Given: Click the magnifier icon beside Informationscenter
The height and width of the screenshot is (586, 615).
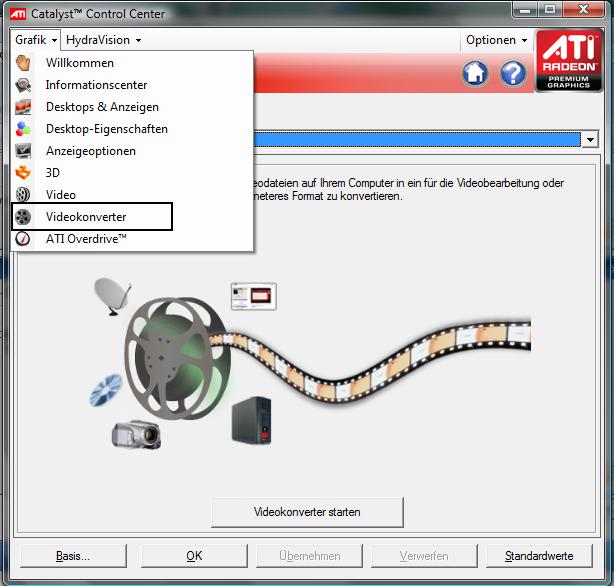Looking at the screenshot, I should point(23,85).
